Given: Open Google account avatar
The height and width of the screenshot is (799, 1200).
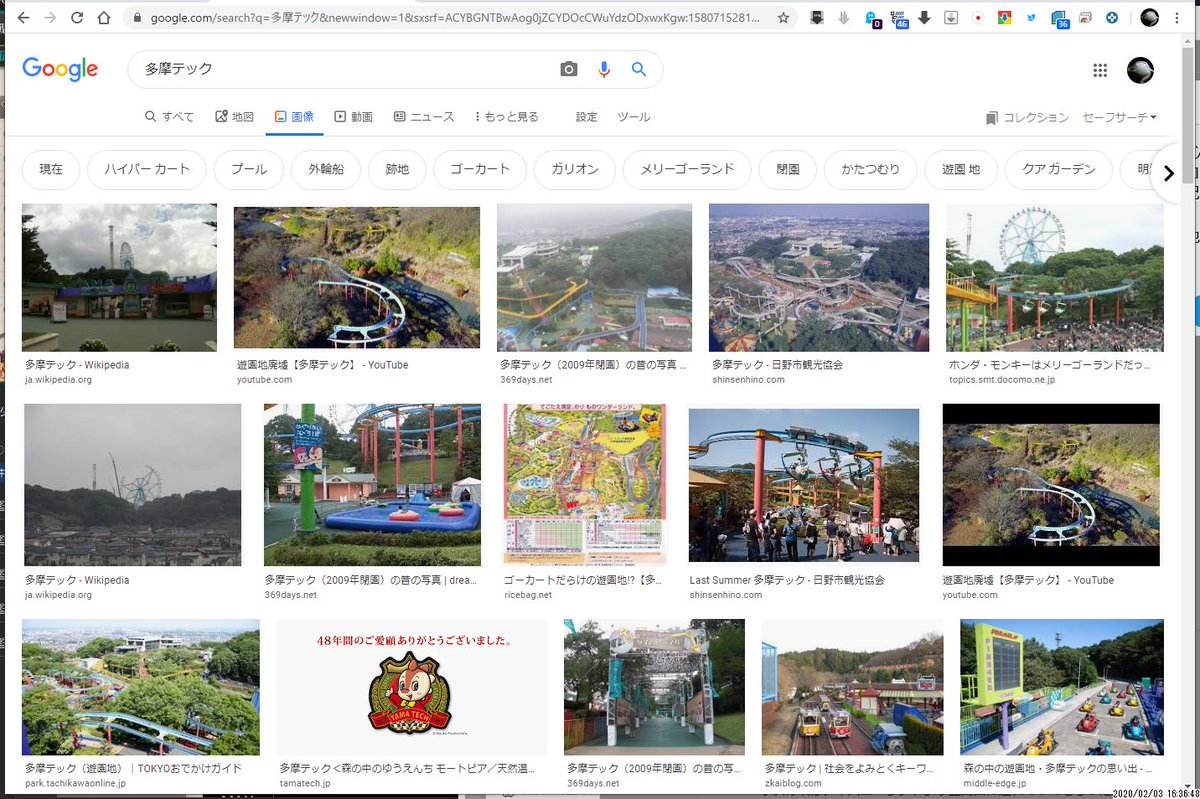Looking at the screenshot, I should [x=1140, y=70].
